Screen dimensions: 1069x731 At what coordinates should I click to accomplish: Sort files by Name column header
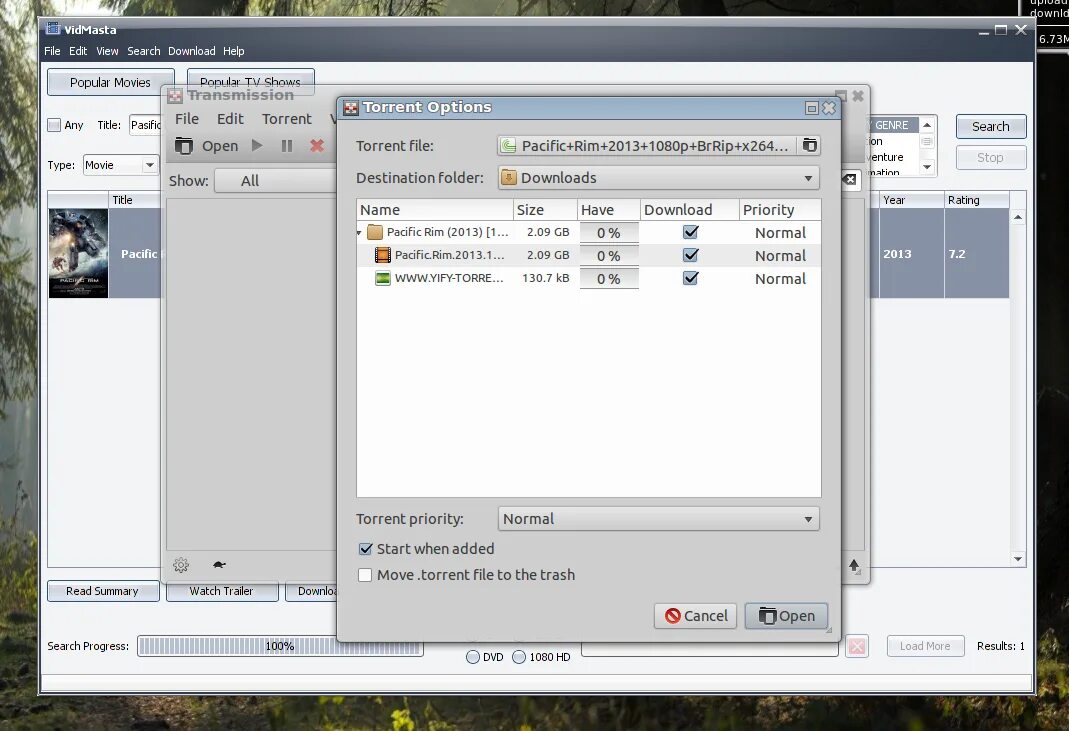[x=434, y=210]
